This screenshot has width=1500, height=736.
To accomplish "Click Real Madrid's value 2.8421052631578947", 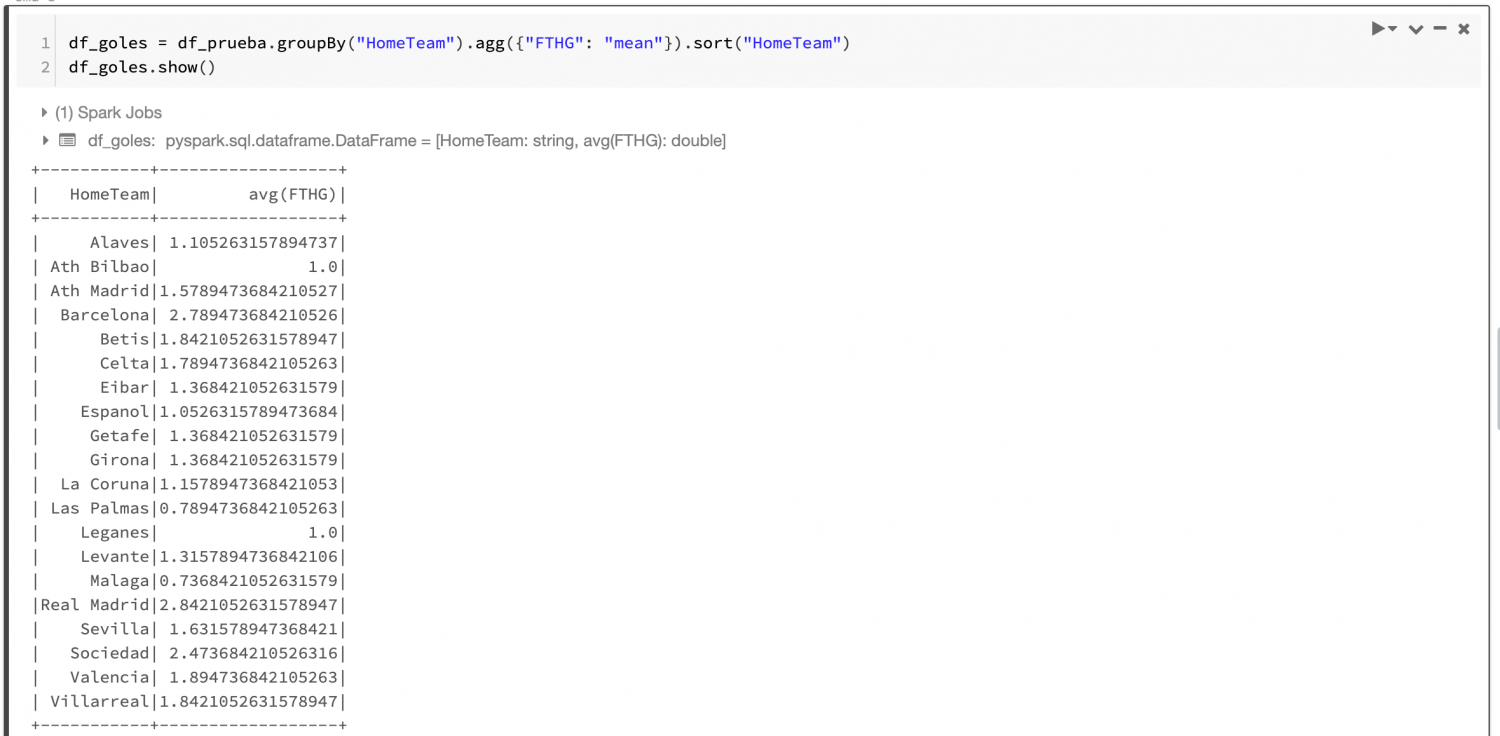I will point(248,605).
